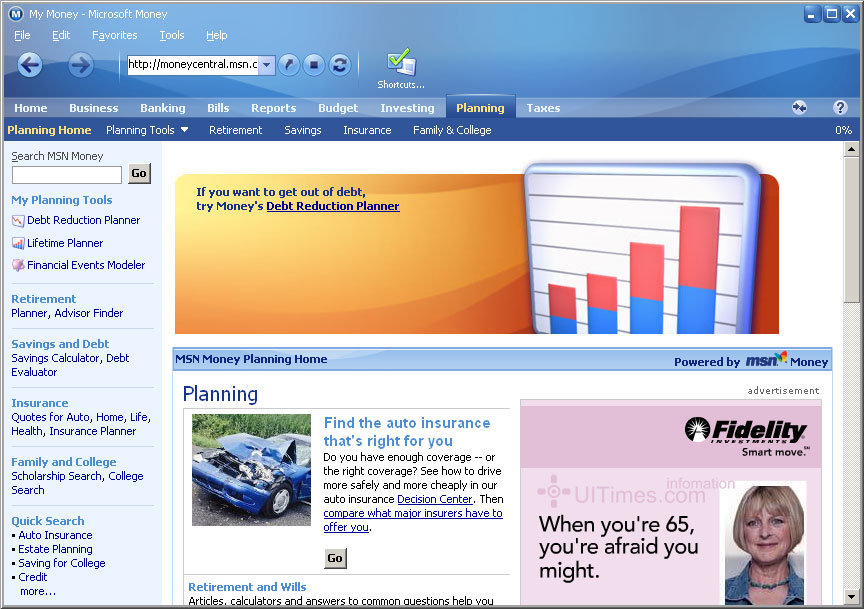Click the Saving for College link
The height and width of the screenshot is (609, 864).
[x=62, y=563]
